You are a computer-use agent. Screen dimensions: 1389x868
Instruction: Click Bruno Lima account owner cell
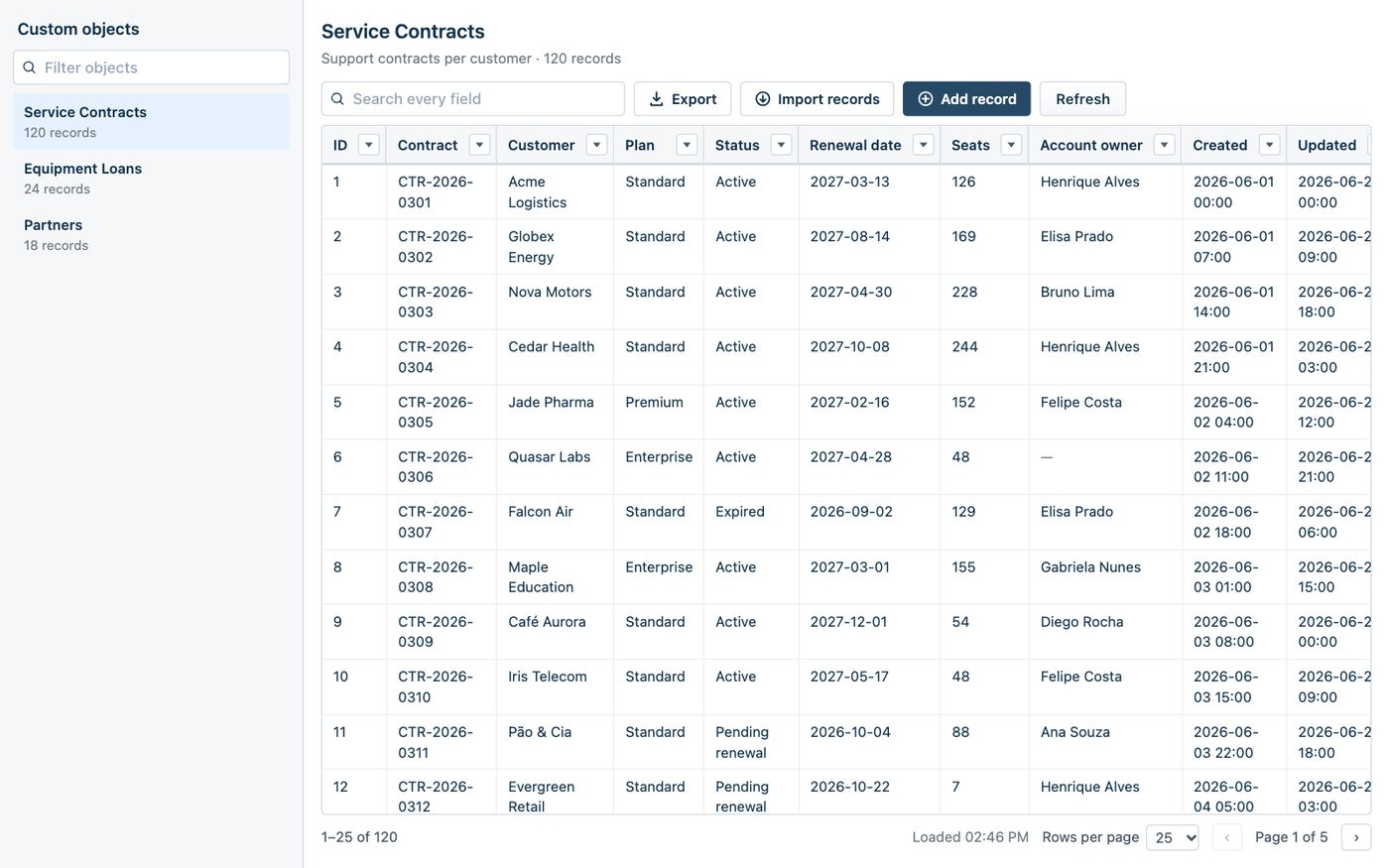(x=1104, y=302)
